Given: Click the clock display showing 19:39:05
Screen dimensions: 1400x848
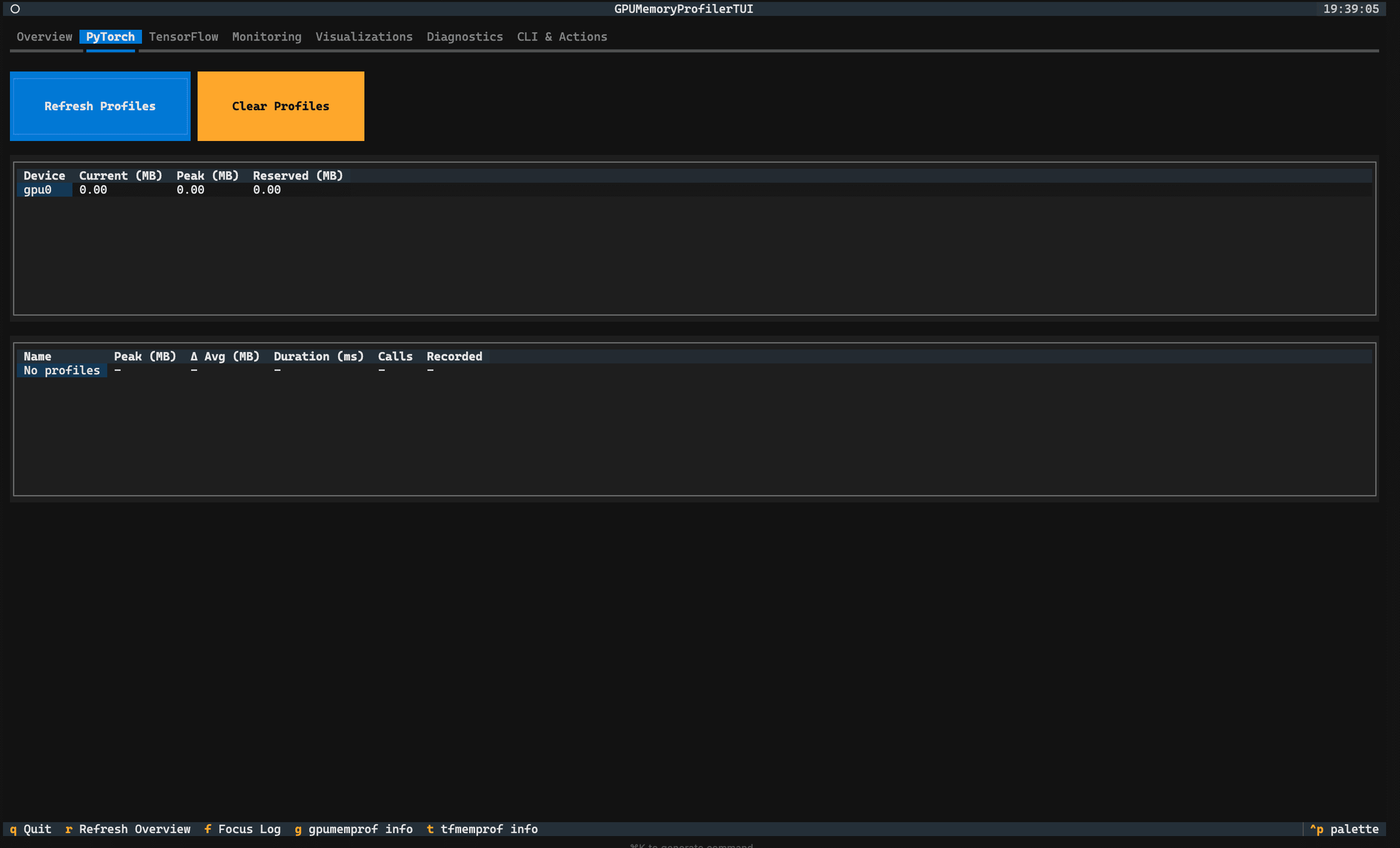Looking at the screenshot, I should (1352, 8).
